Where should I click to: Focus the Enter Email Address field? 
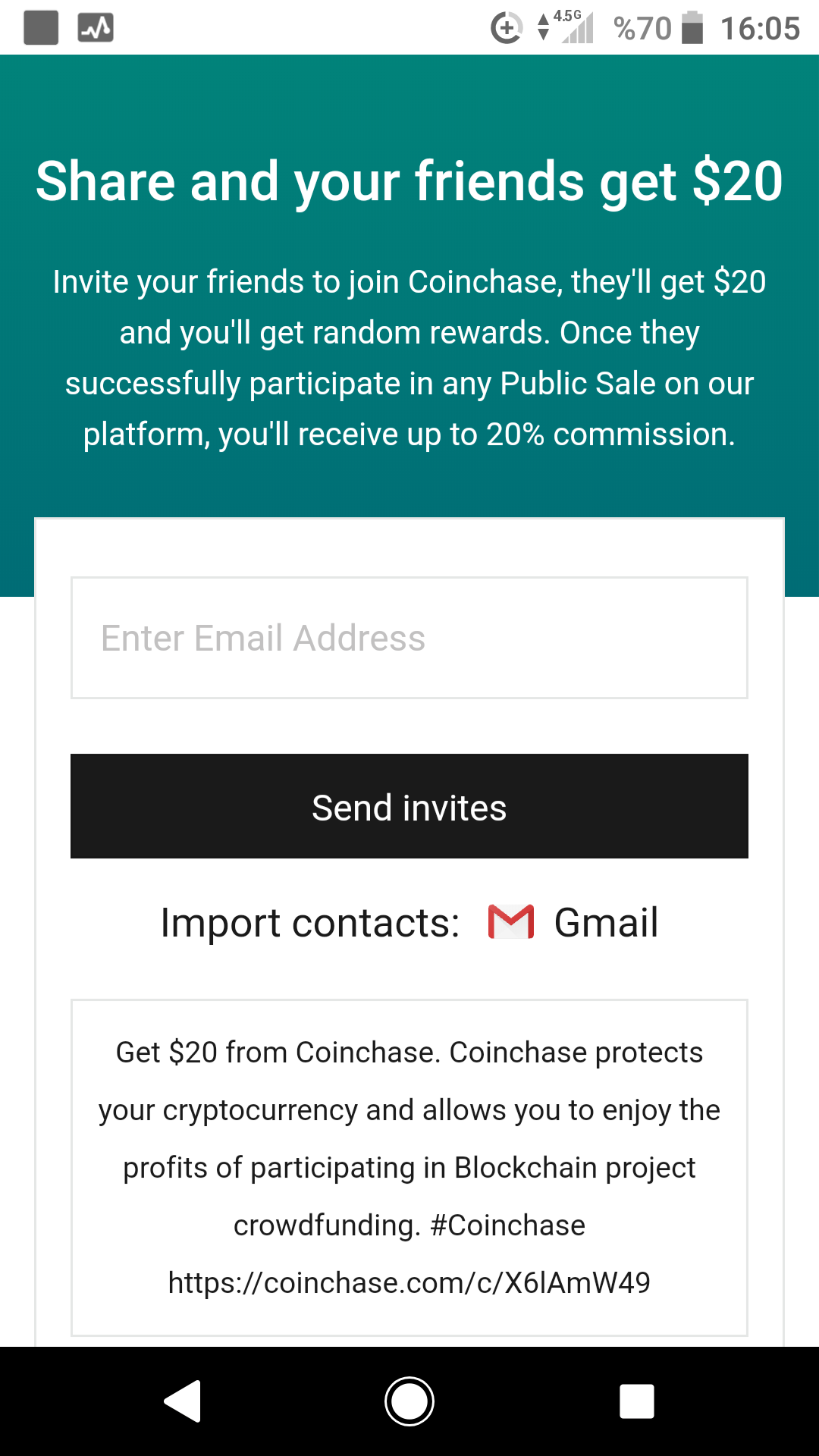pyautogui.click(x=409, y=638)
